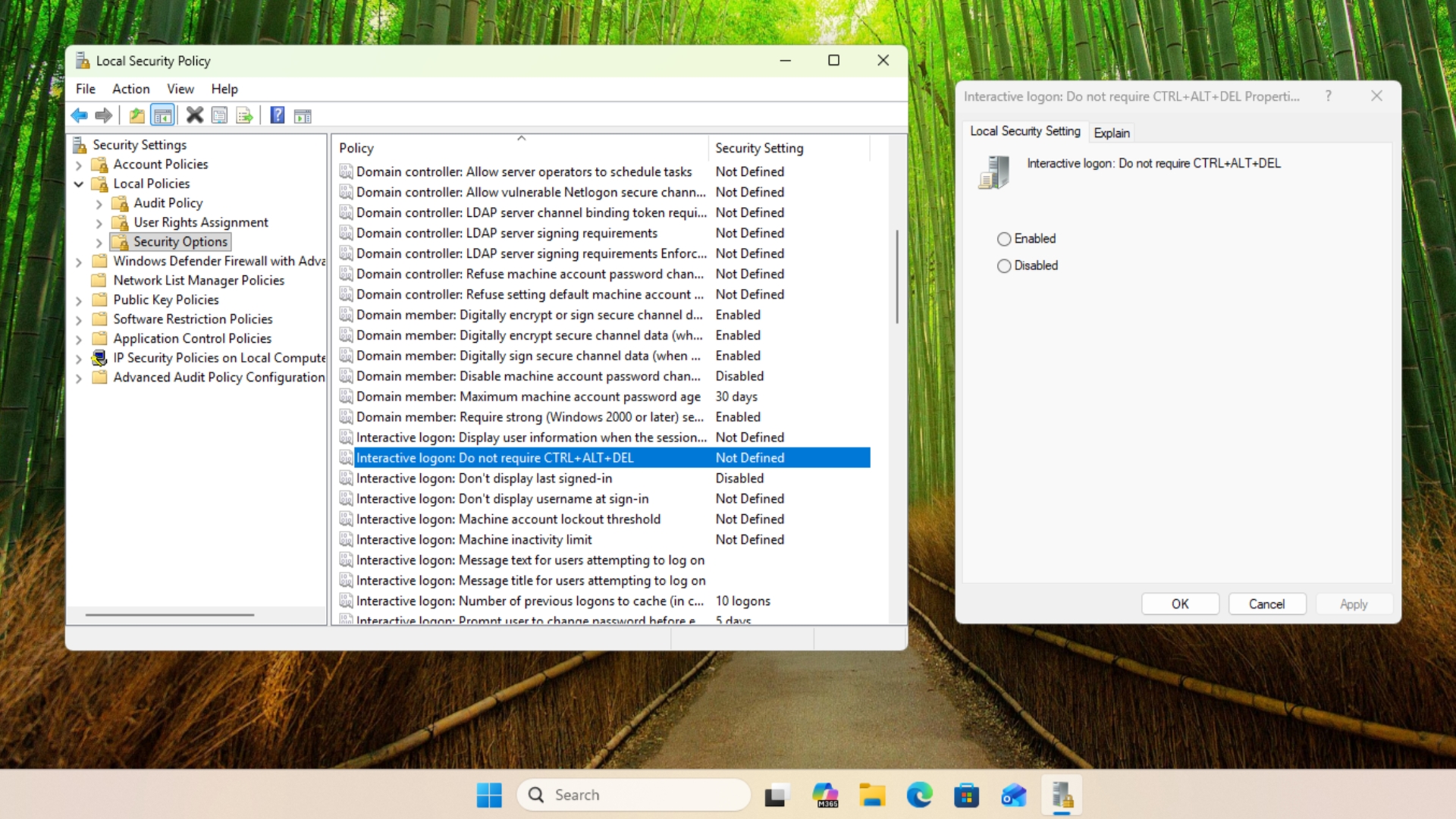Open the Help menu
This screenshot has width=1456, height=819.
click(224, 89)
